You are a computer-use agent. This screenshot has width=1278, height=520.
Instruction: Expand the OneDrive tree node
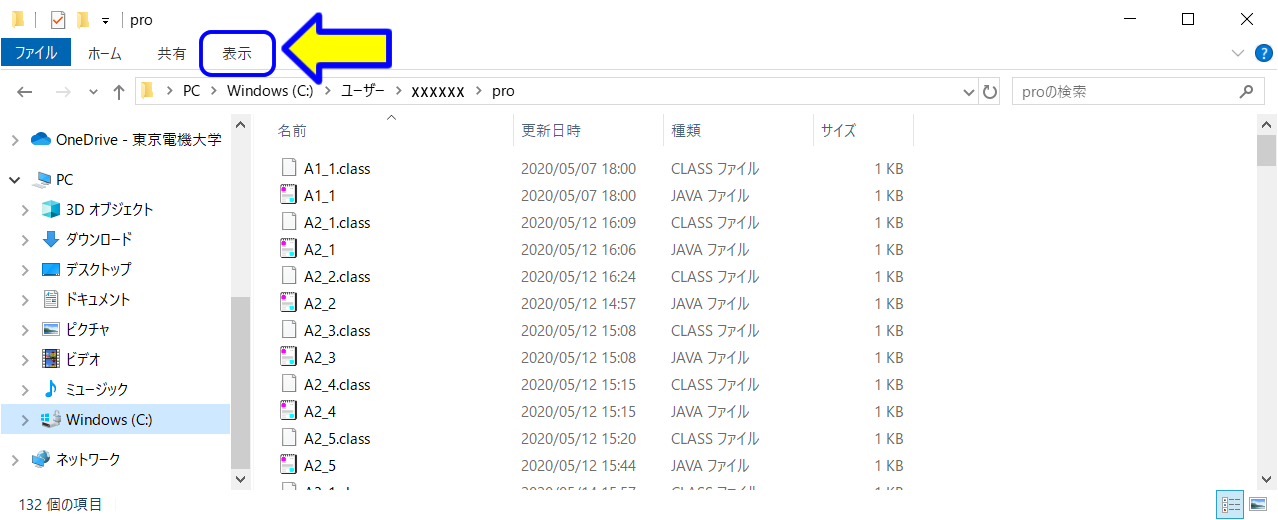click(x=14, y=140)
